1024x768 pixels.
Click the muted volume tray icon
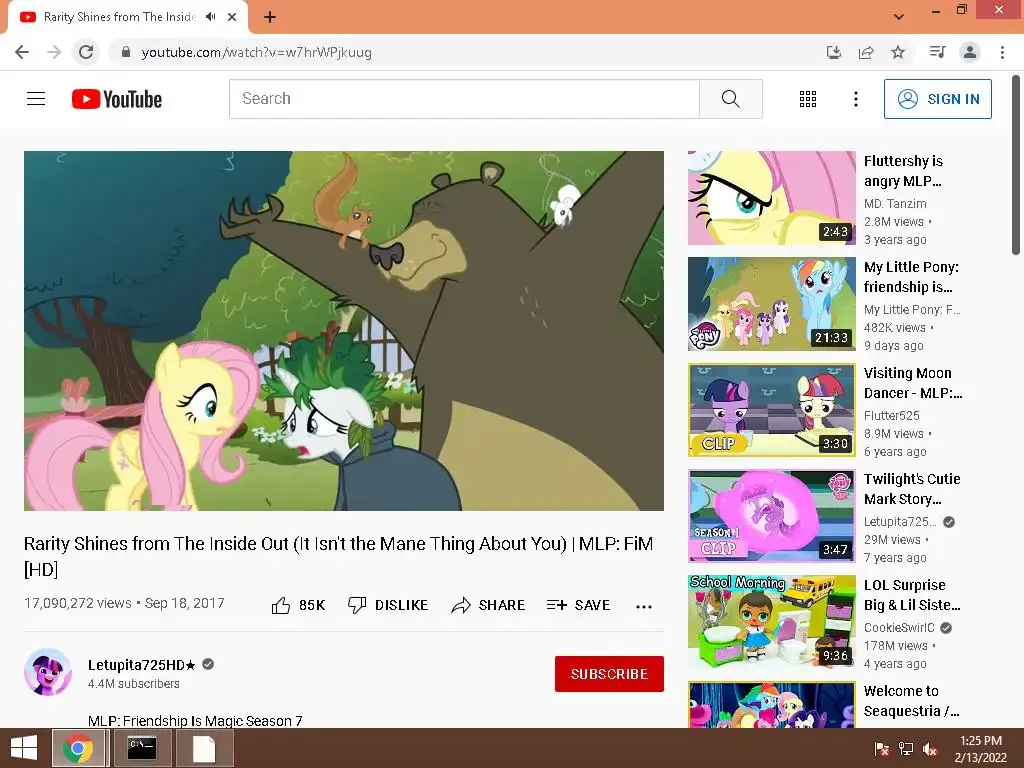pyautogui.click(x=930, y=749)
